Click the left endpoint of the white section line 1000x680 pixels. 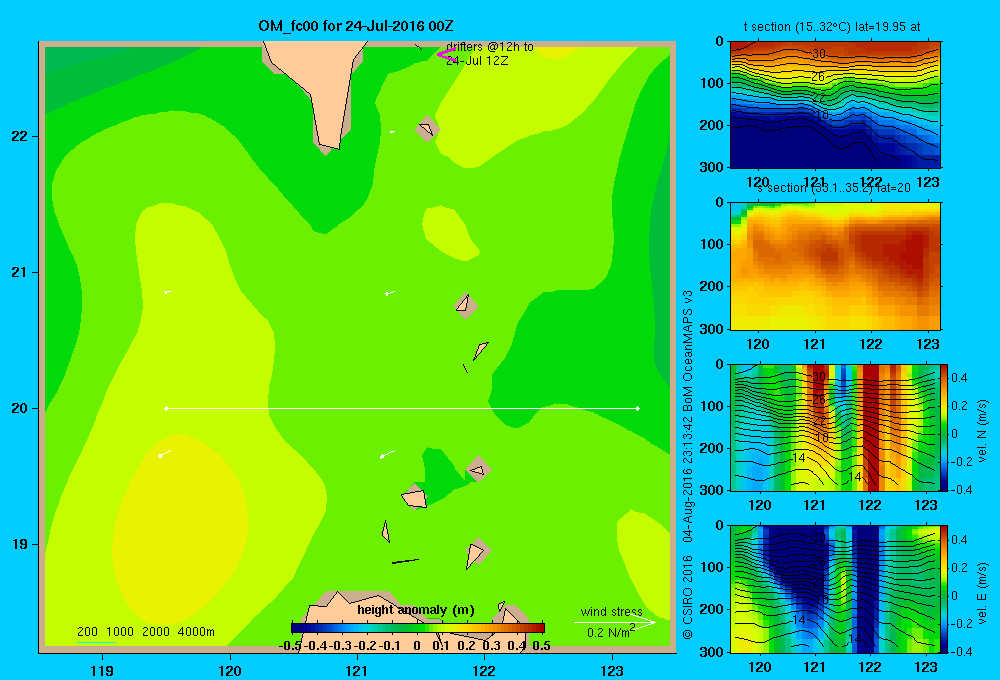166,408
